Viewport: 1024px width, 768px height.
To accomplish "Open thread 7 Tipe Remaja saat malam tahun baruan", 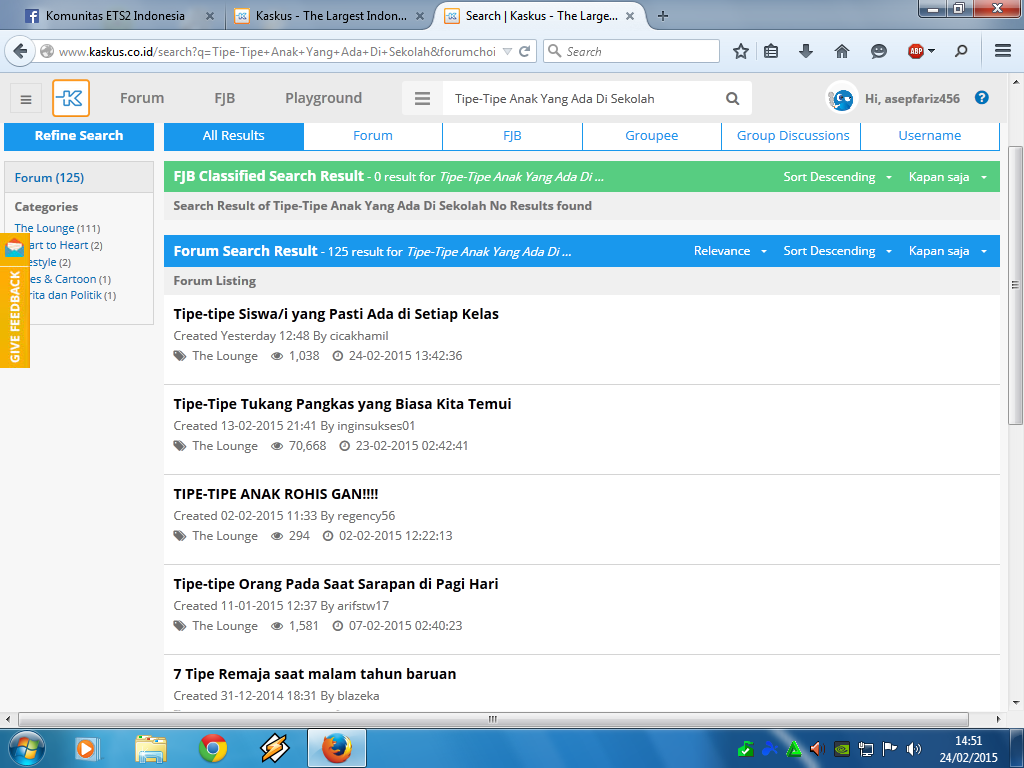I will coord(315,674).
